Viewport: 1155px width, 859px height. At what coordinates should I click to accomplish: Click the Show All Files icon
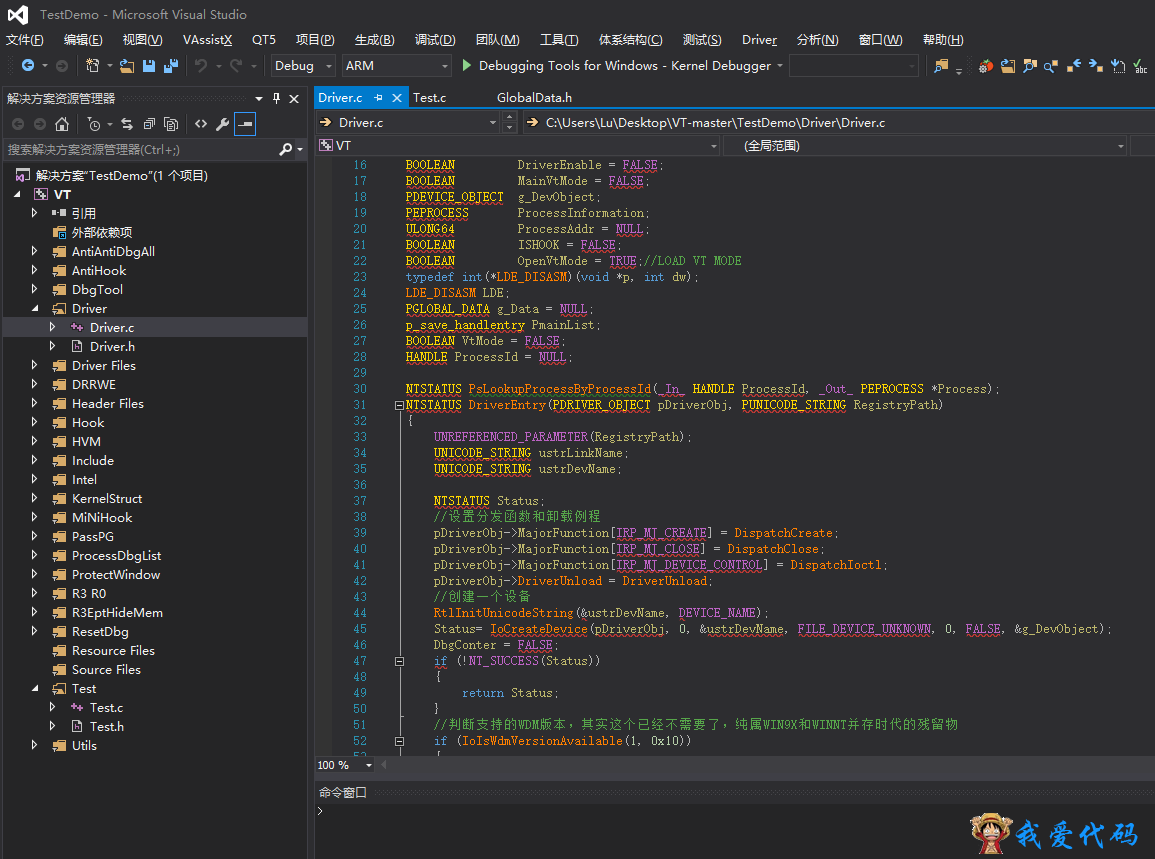[x=171, y=124]
